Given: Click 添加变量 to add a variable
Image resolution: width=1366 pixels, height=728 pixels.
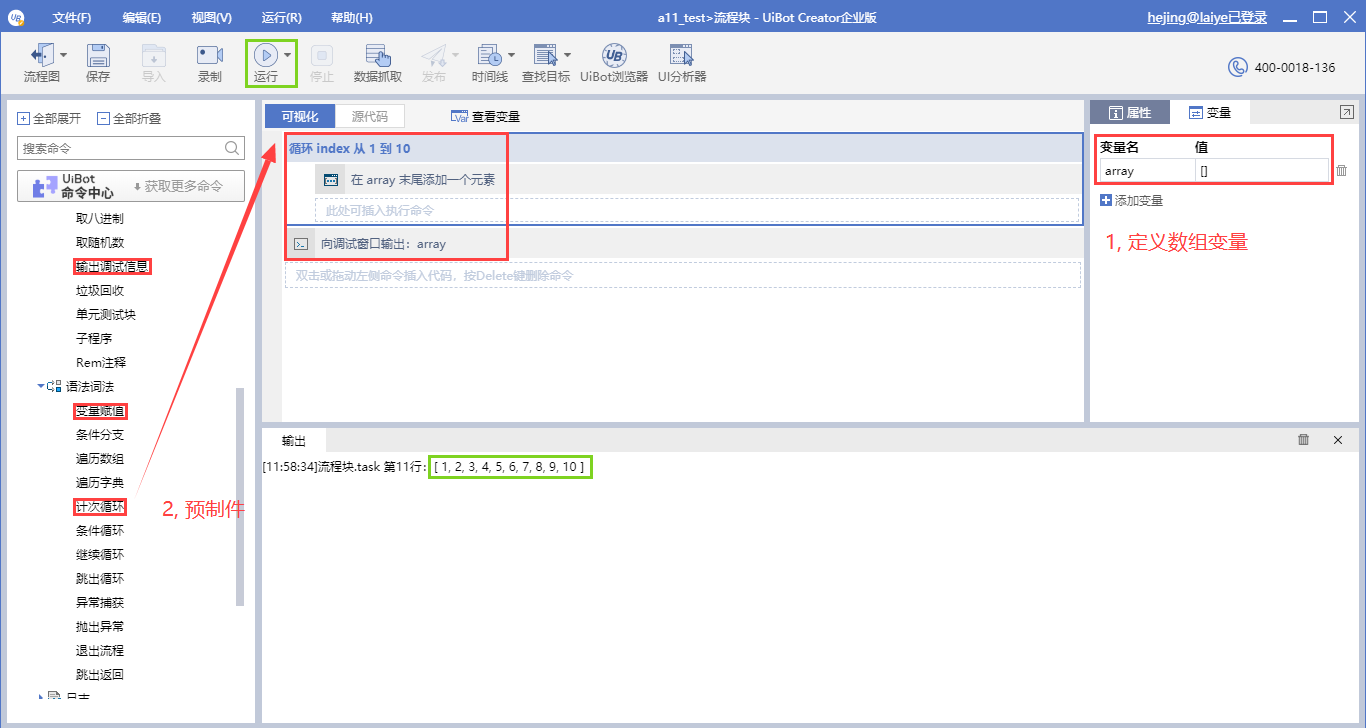Looking at the screenshot, I should 1132,201.
